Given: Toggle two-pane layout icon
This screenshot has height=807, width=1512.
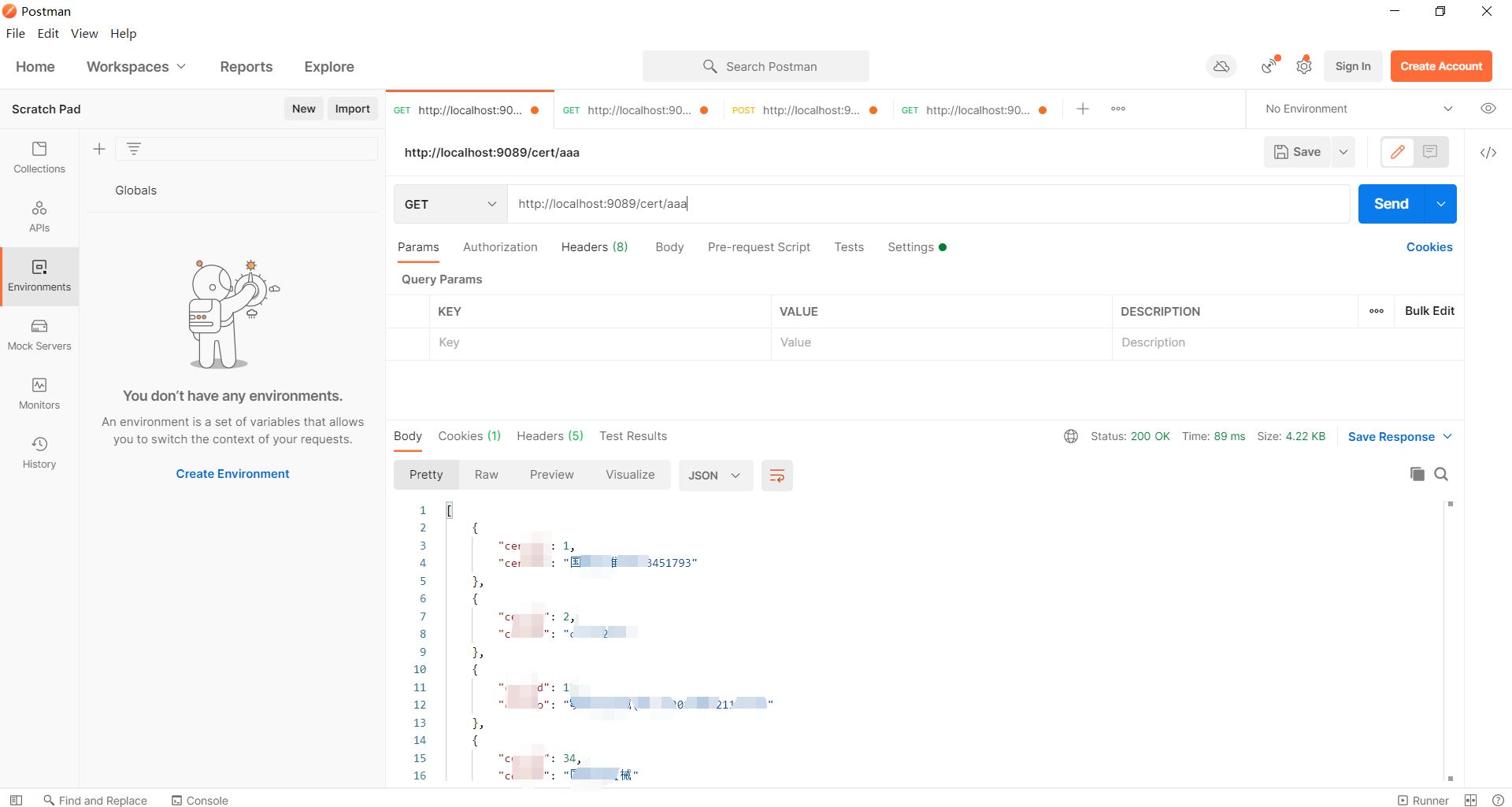Looking at the screenshot, I should coord(1470,800).
